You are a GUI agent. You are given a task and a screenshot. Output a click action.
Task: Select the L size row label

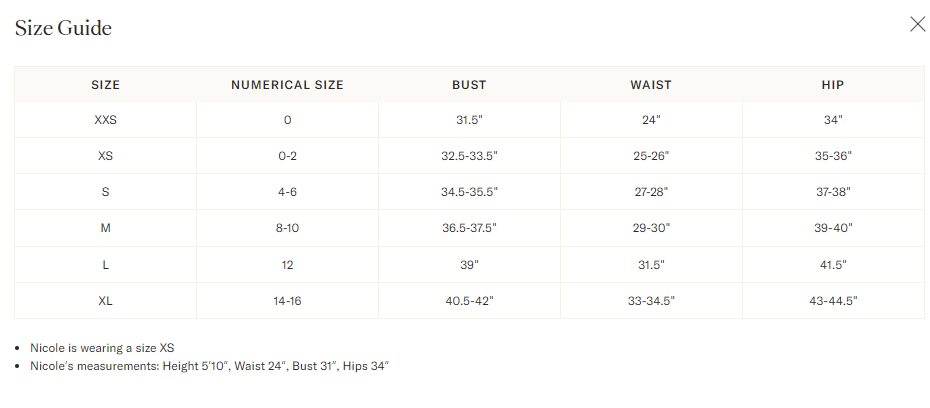click(106, 264)
